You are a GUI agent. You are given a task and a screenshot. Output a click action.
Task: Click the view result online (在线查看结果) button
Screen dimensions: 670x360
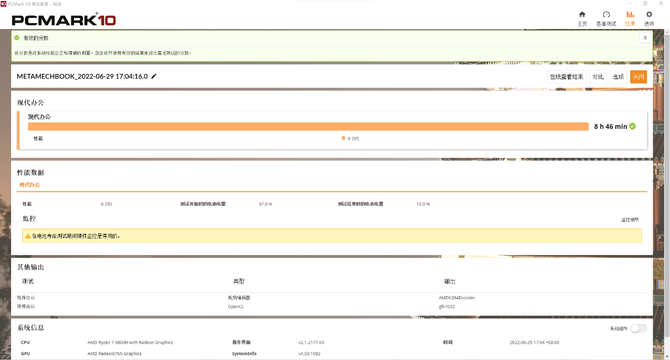point(566,77)
